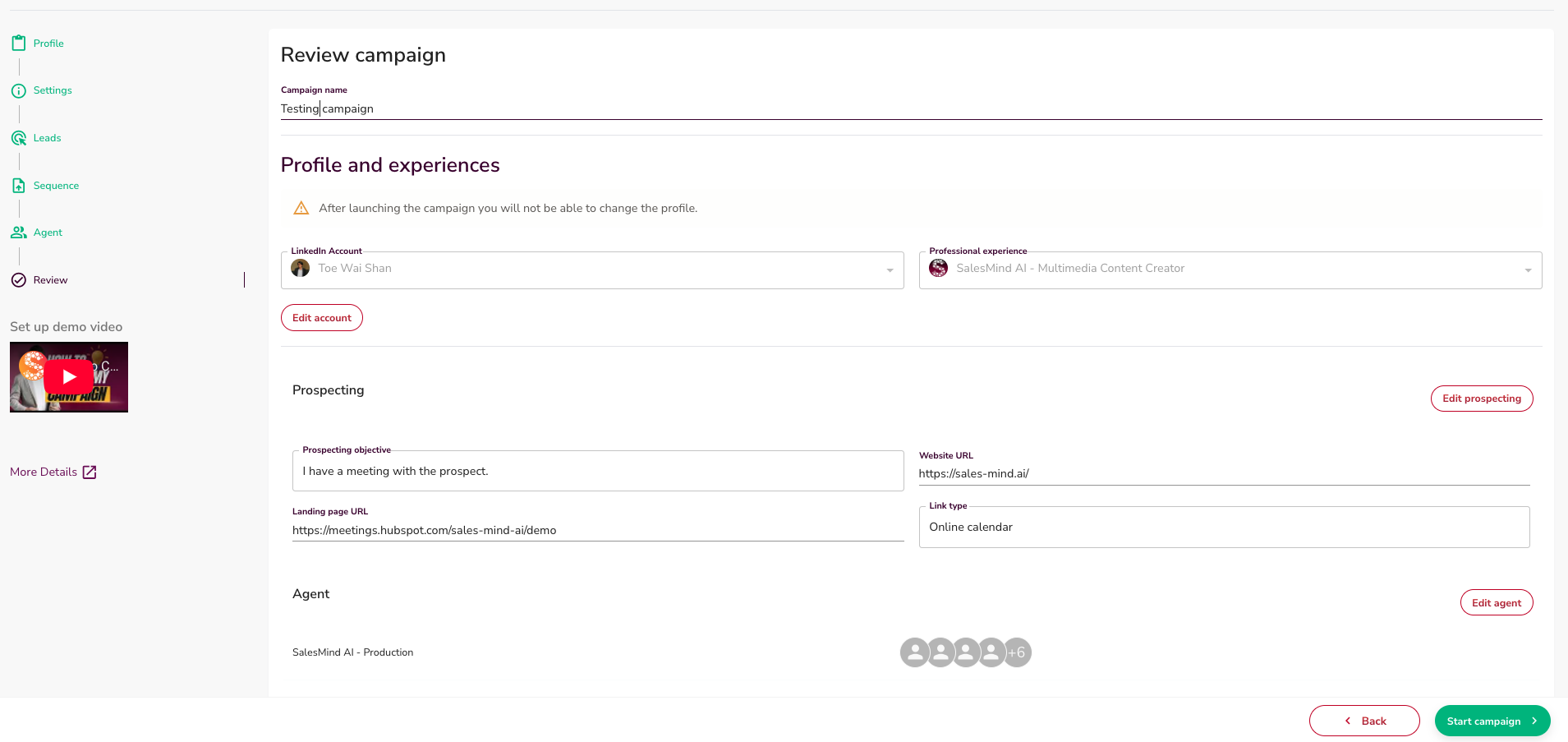Click the Agent people icon in sidebar
Screen dimensions: 1568x742
[x=18, y=233]
